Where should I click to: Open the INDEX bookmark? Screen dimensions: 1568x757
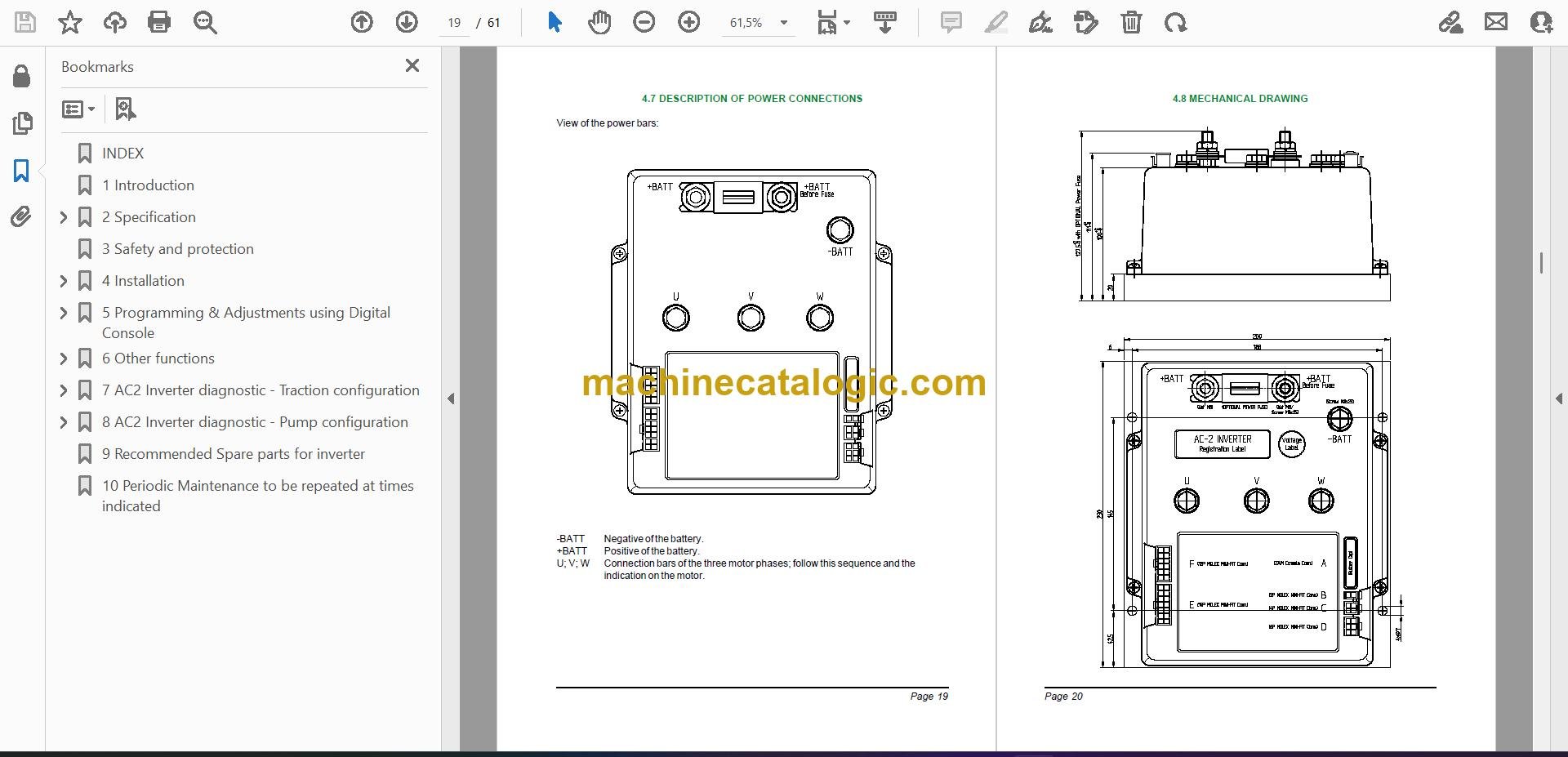tap(122, 154)
